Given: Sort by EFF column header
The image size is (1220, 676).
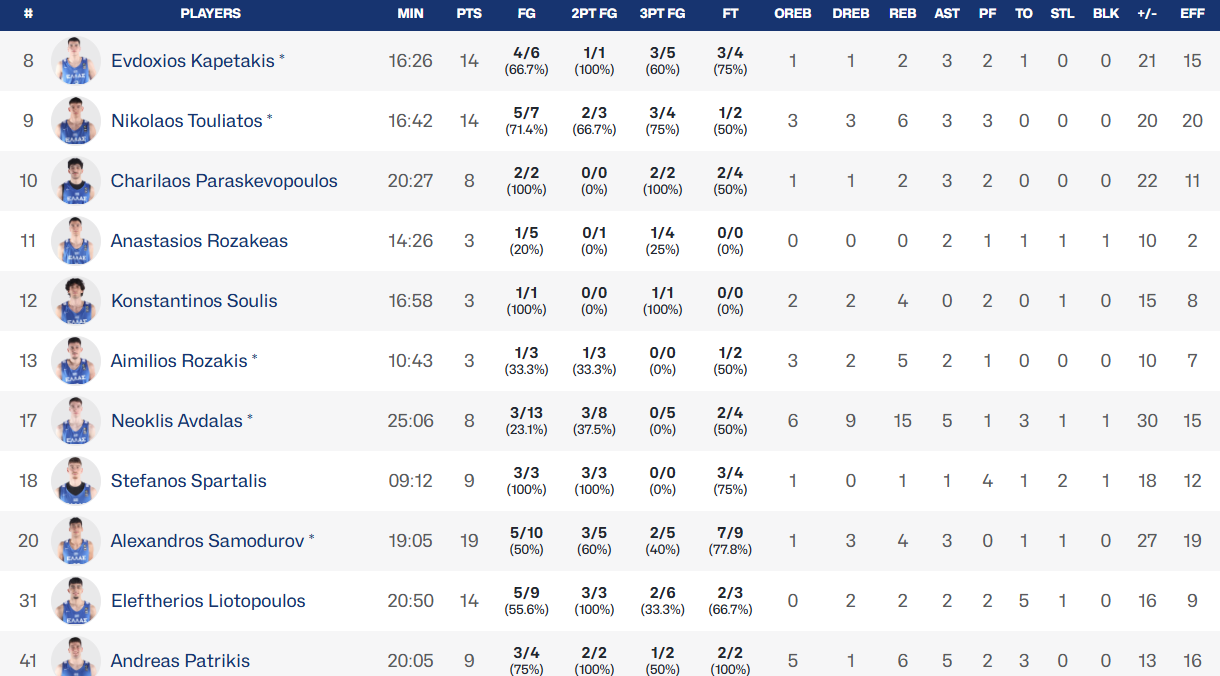Looking at the screenshot, I should pyautogui.click(x=1192, y=14).
